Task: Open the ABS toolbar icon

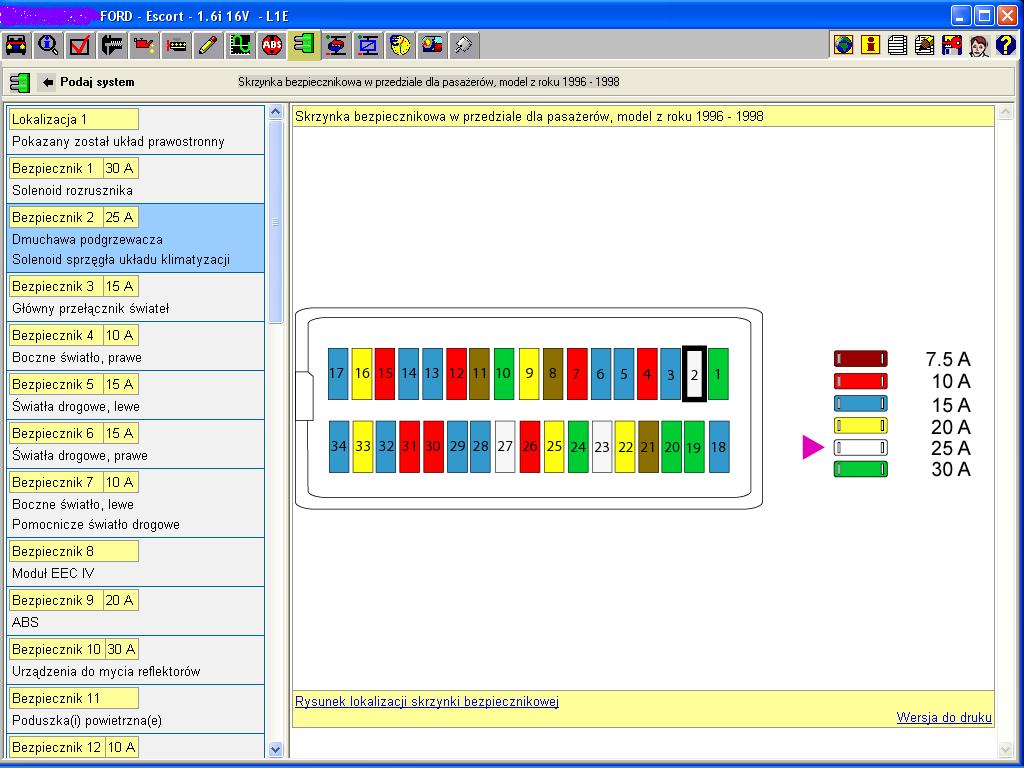Action: 272,45
